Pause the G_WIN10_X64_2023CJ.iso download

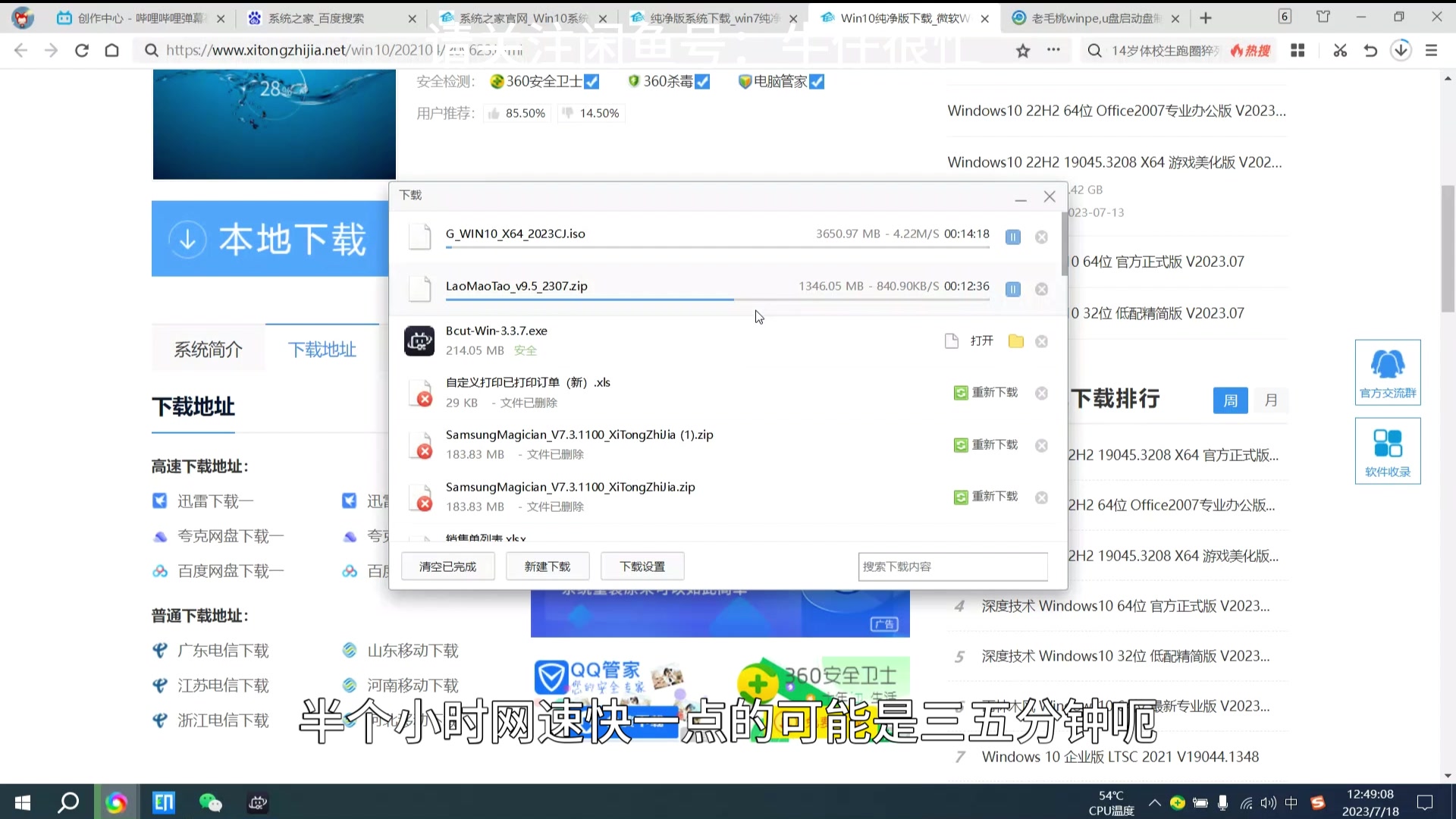1012,237
